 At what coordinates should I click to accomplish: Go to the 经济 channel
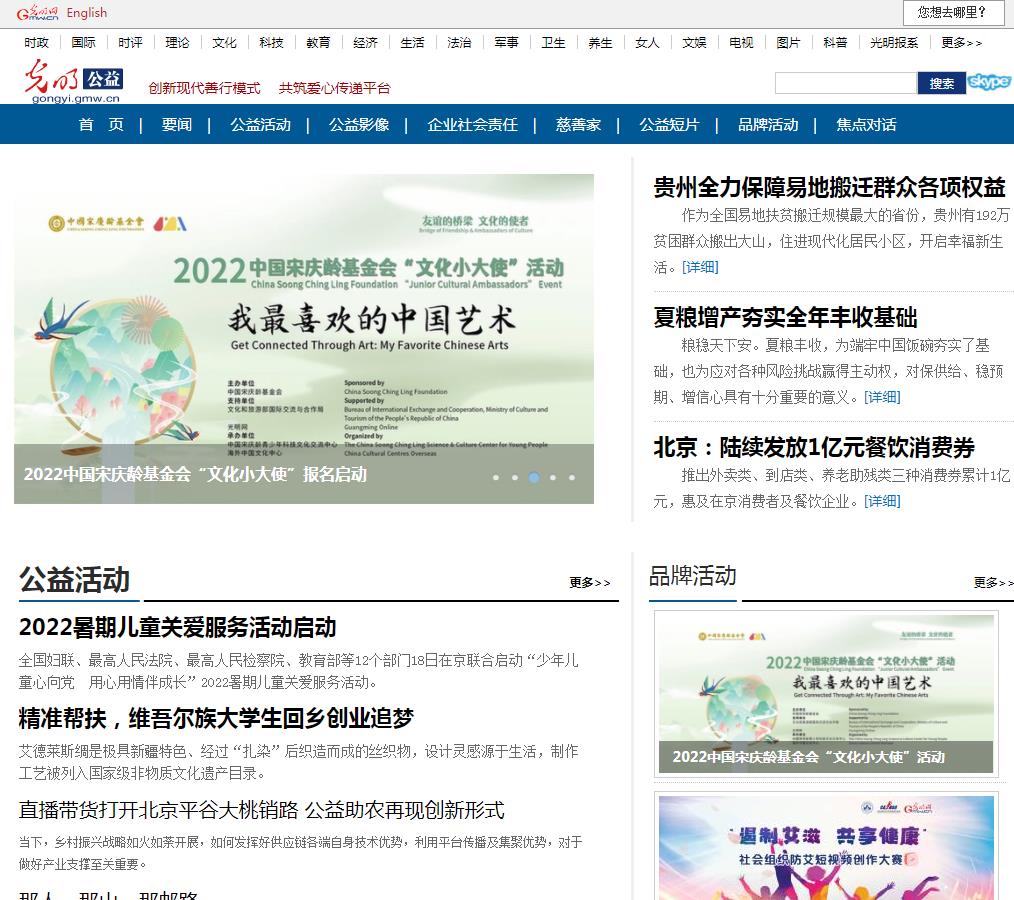coord(365,43)
